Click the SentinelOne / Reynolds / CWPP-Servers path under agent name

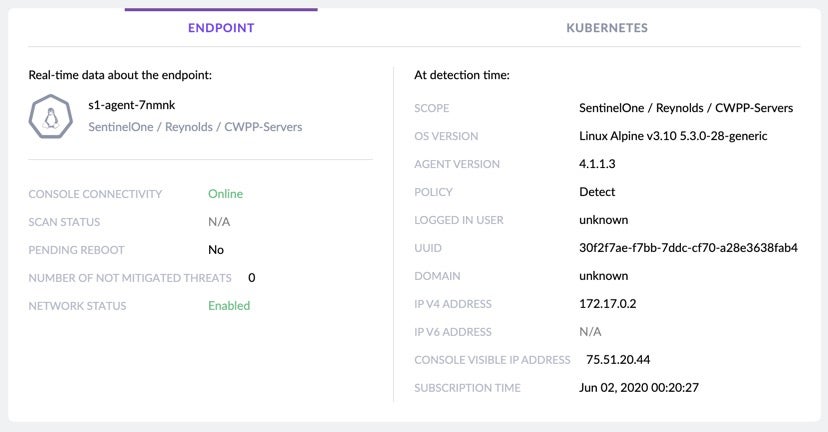(195, 127)
